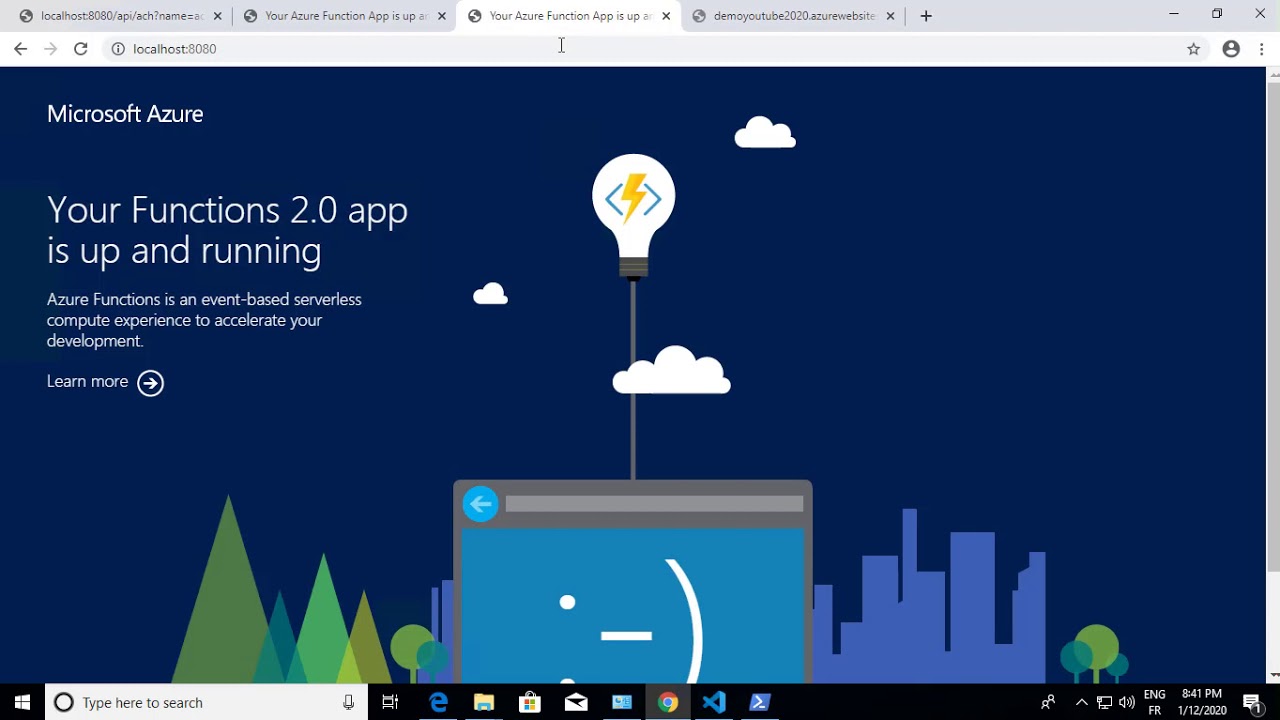Open Task View from the taskbar

390,702
